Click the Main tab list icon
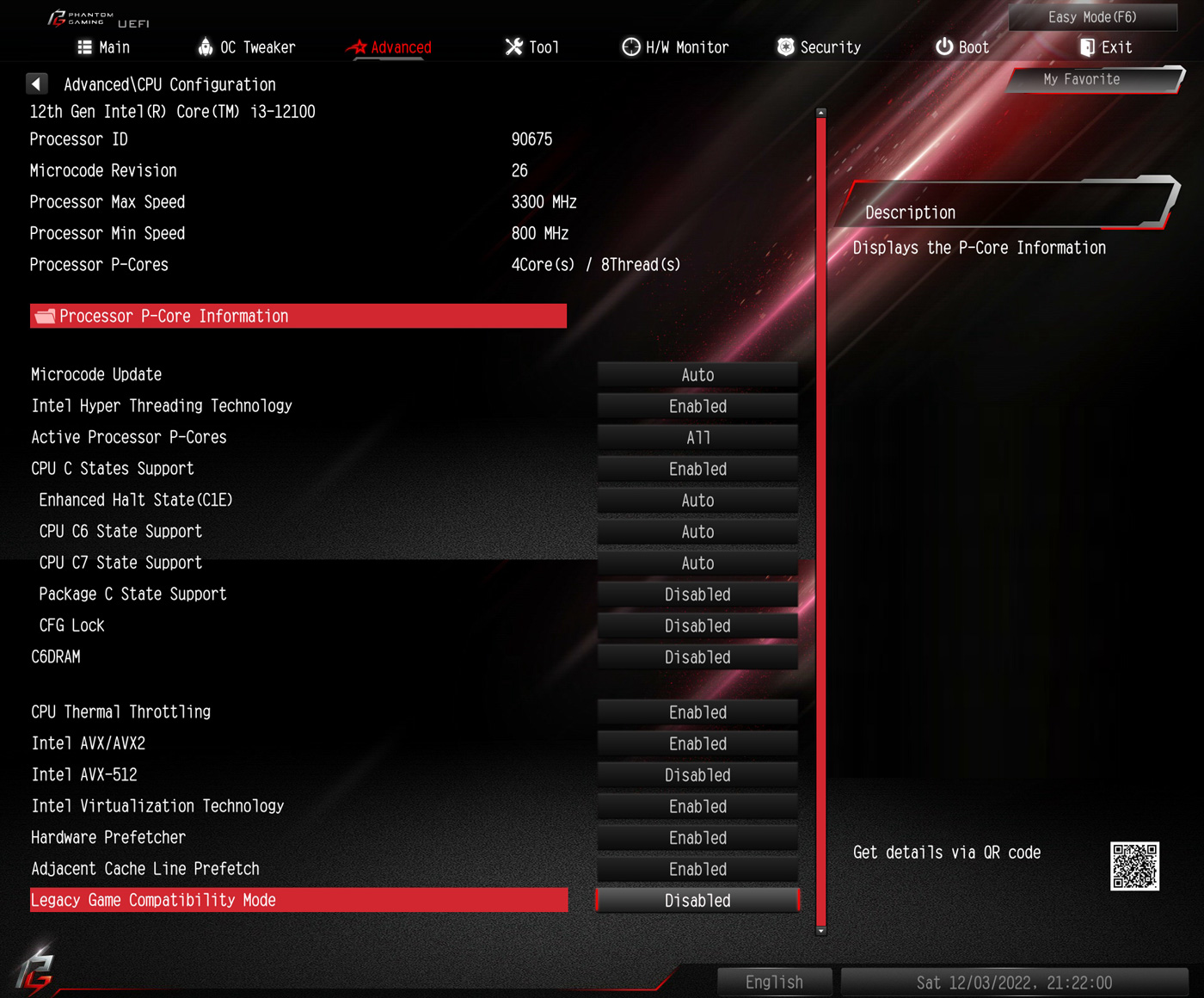The width and height of the screenshot is (1204, 998). click(x=84, y=47)
